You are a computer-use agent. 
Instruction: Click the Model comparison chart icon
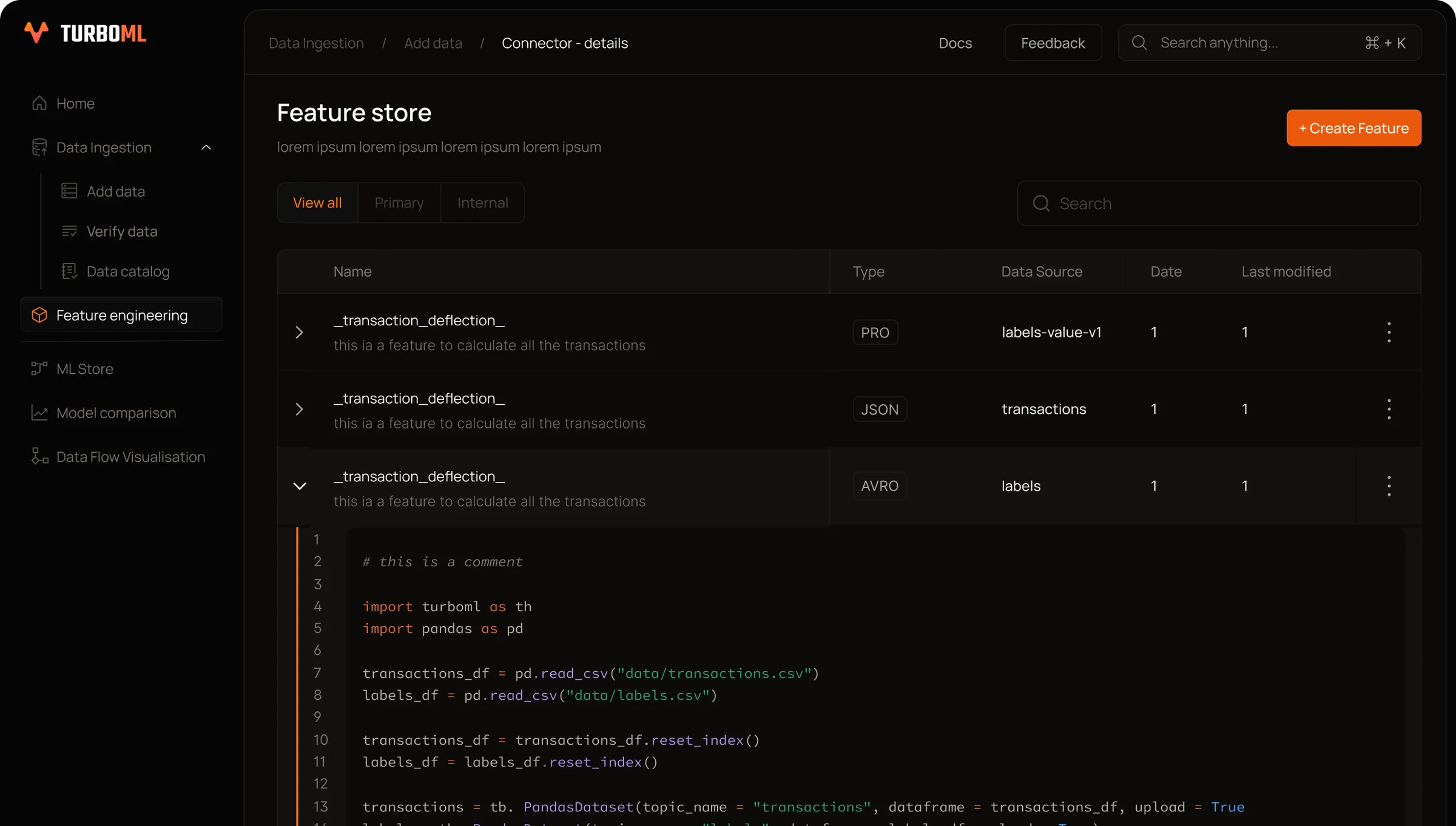39,413
